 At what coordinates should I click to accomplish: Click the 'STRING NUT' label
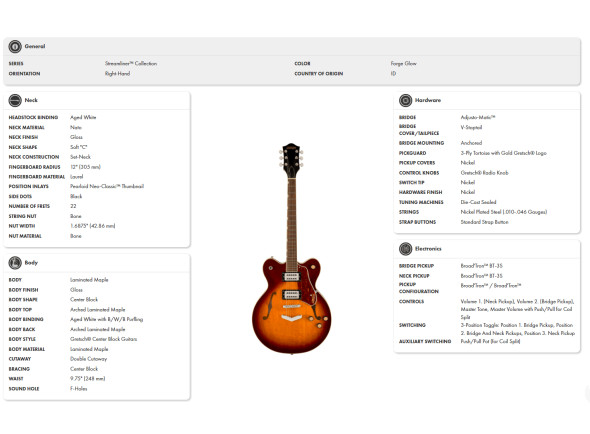click(x=23, y=216)
